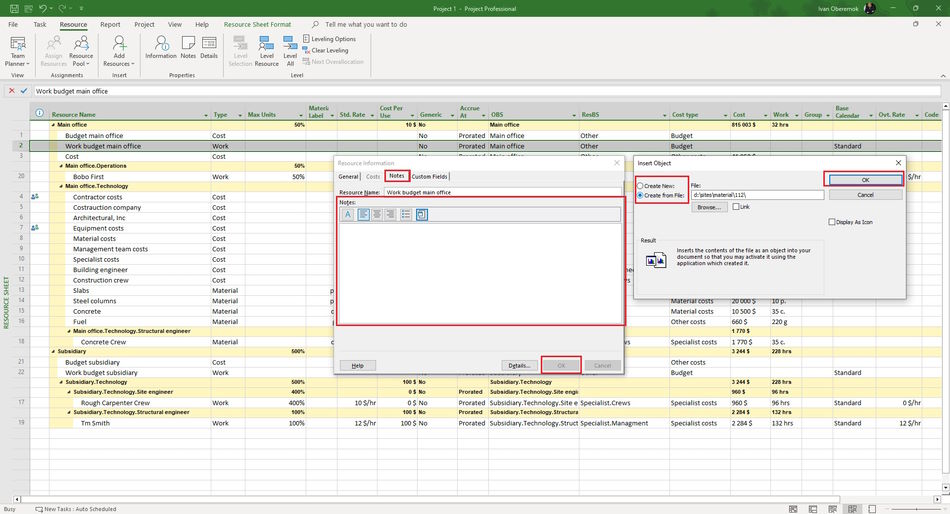Open the Resource Sheet Format tab
The width and height of the screenshot is (950, 514).
257,24
